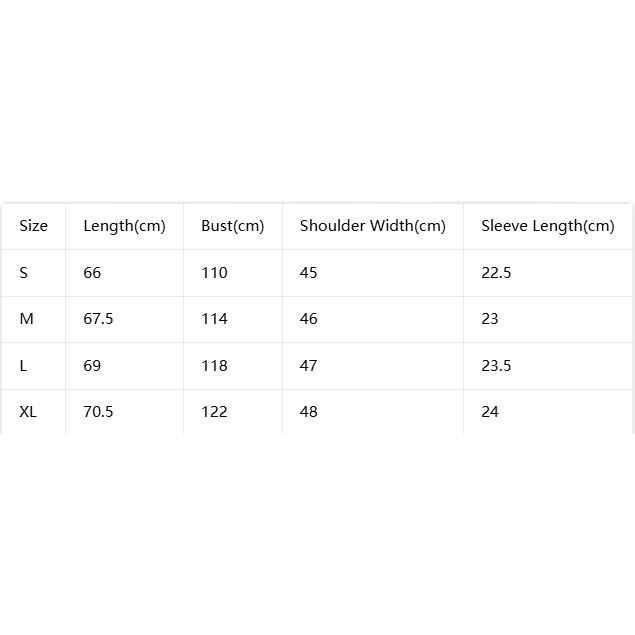The width and height of the screenshot is (635, 635).
Task: Select the L size row label
Action: click(x=23, y=366)
